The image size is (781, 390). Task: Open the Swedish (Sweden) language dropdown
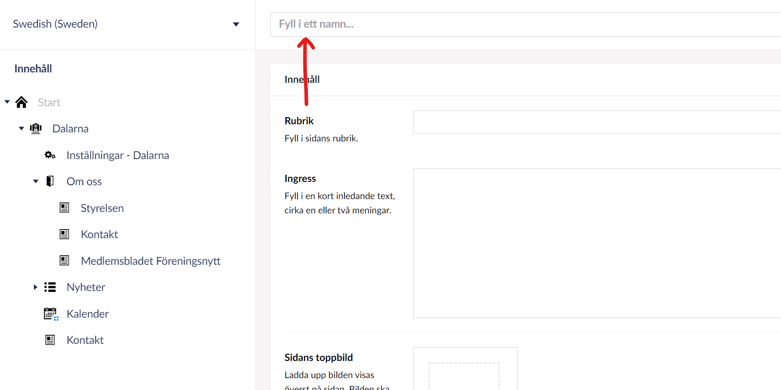pos(126,24)
